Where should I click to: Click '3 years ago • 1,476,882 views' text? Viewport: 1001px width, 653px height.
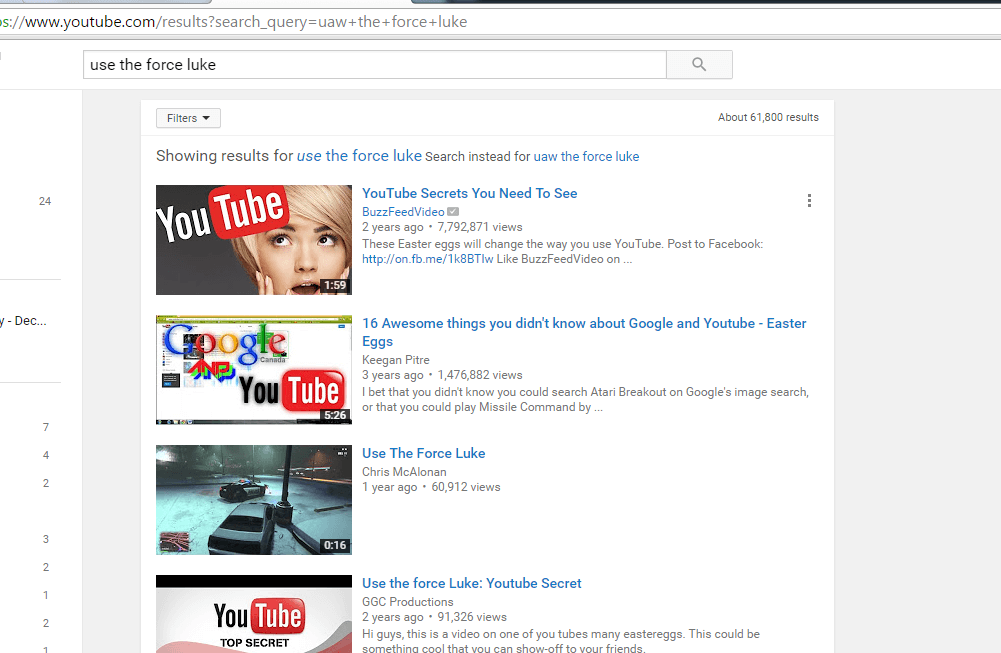coord(442,375)
